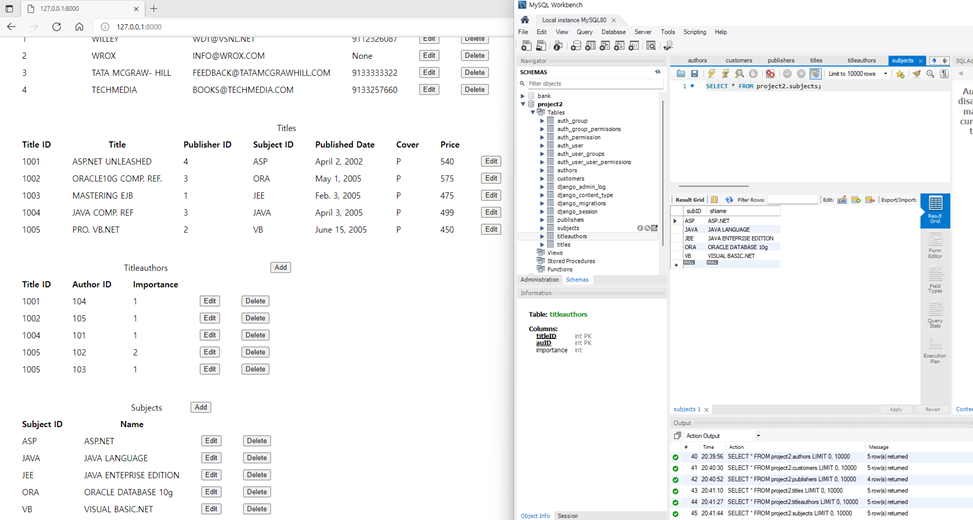The image size is (973, 520).
Task: Click Search table data icon in toolbar
Action: point(650,45)
